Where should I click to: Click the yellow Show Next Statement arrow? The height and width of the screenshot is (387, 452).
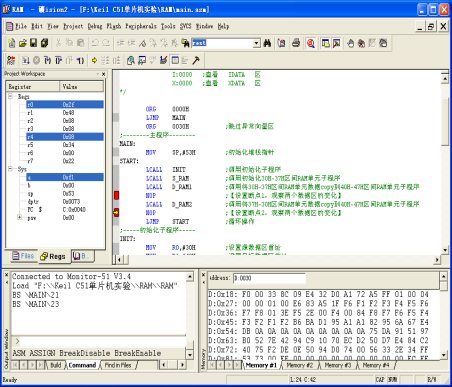94,60
